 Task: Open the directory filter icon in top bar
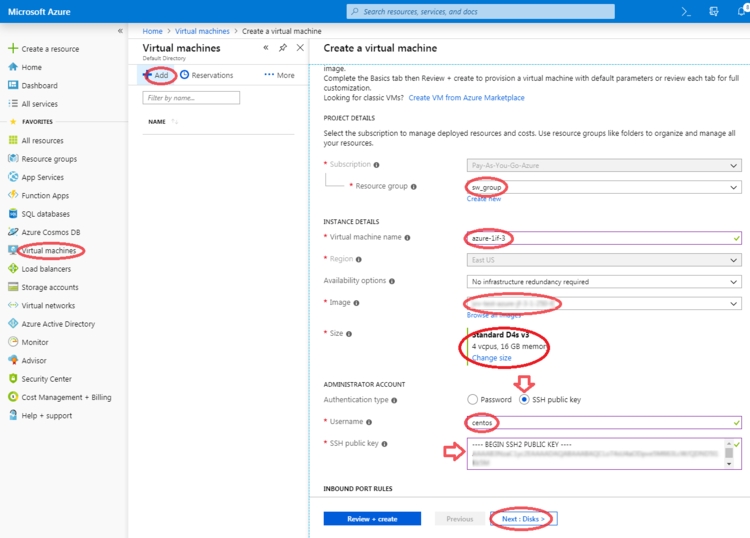[713, 11]
